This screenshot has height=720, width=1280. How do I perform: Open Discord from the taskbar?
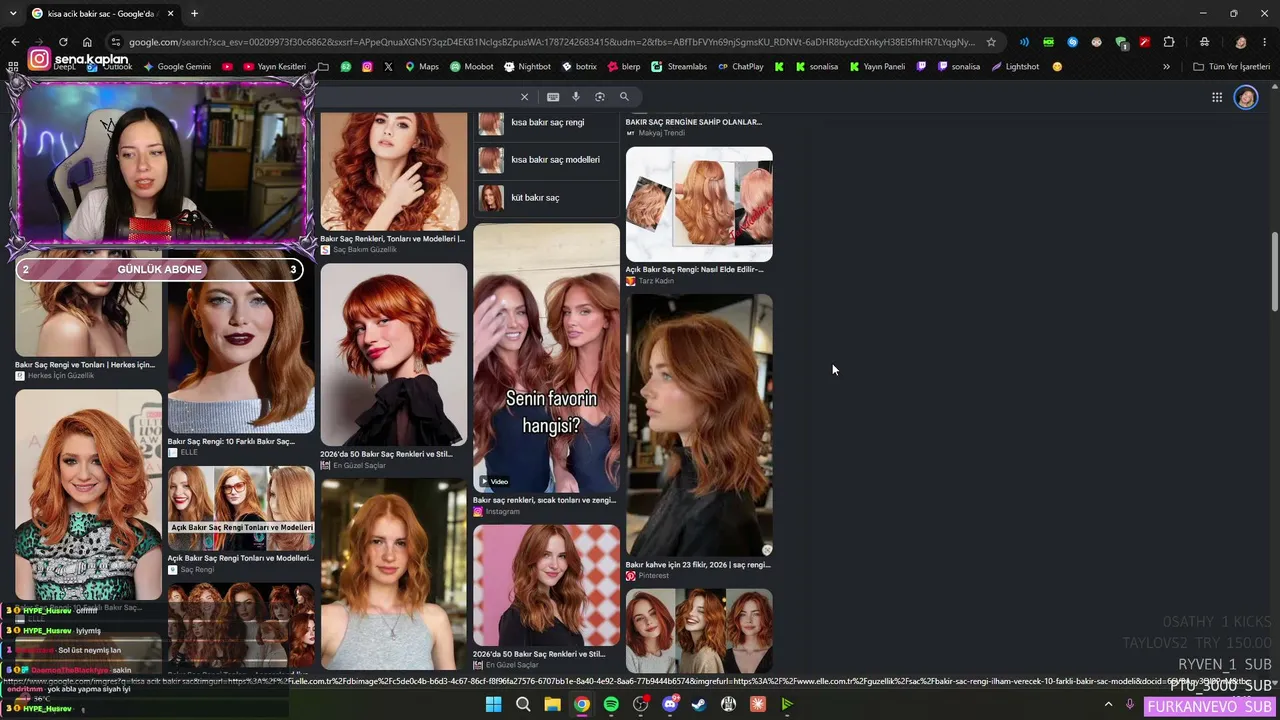670,704
